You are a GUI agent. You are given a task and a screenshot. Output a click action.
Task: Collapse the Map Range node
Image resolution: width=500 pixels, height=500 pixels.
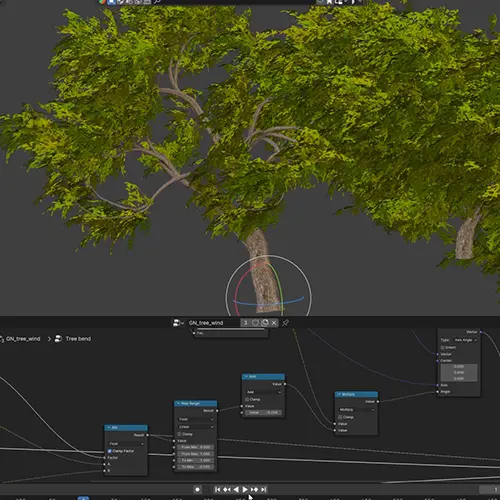[178, 403]
